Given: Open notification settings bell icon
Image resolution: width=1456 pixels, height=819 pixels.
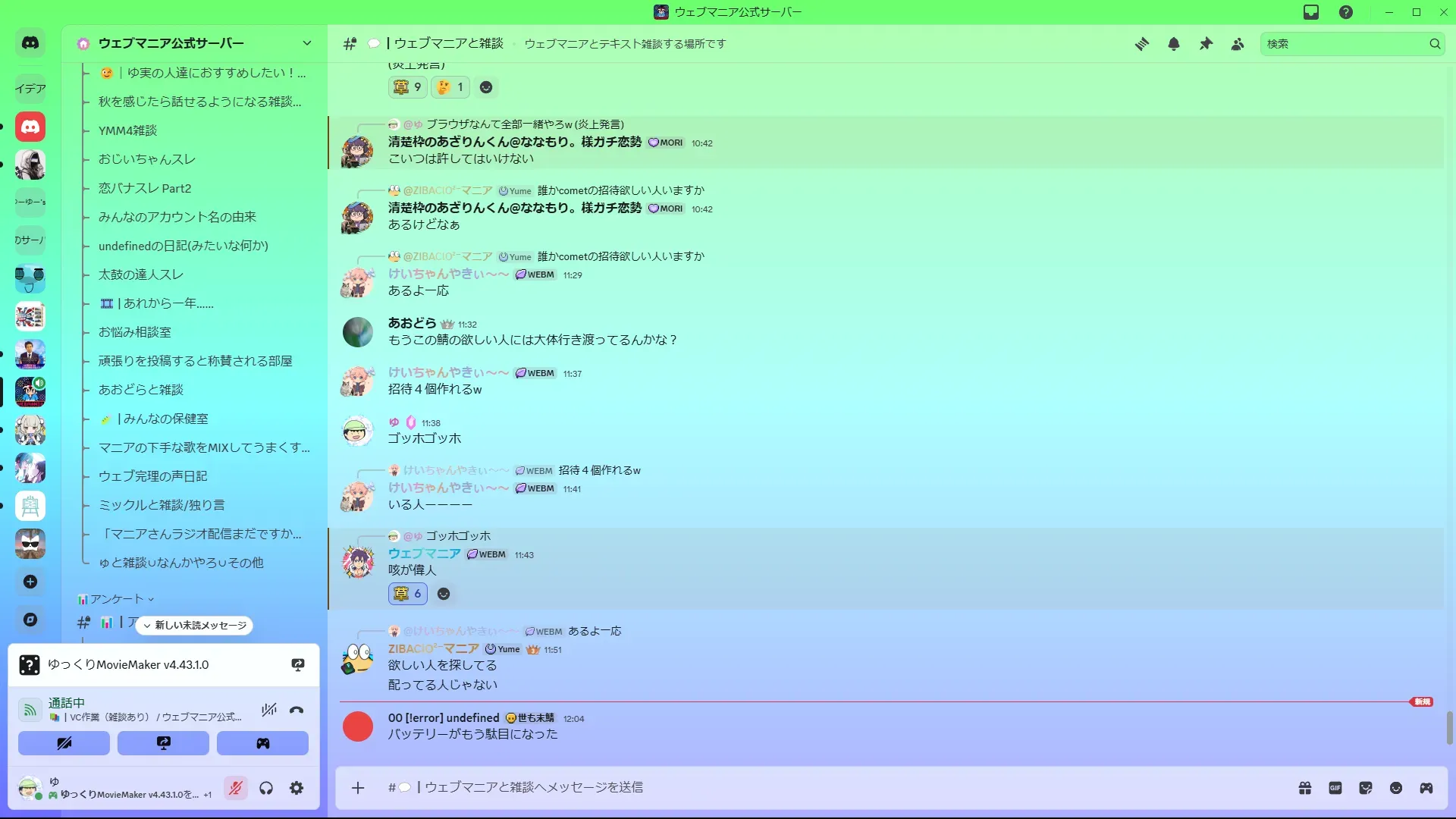Looking at the screenshot, I should pyautogui.click(x=1174, y=44).
